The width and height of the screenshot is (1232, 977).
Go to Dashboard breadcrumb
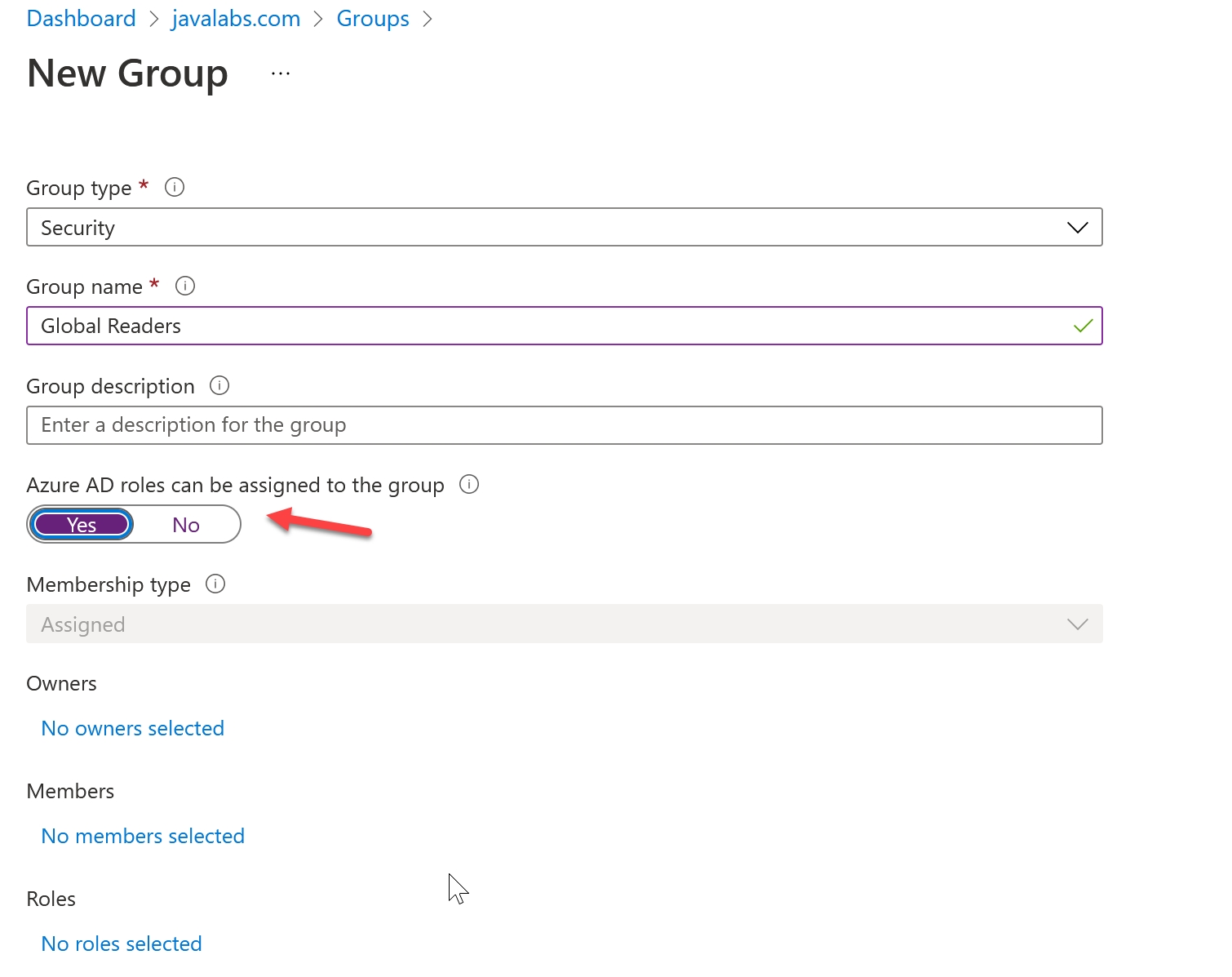click(x=82, y=19)
